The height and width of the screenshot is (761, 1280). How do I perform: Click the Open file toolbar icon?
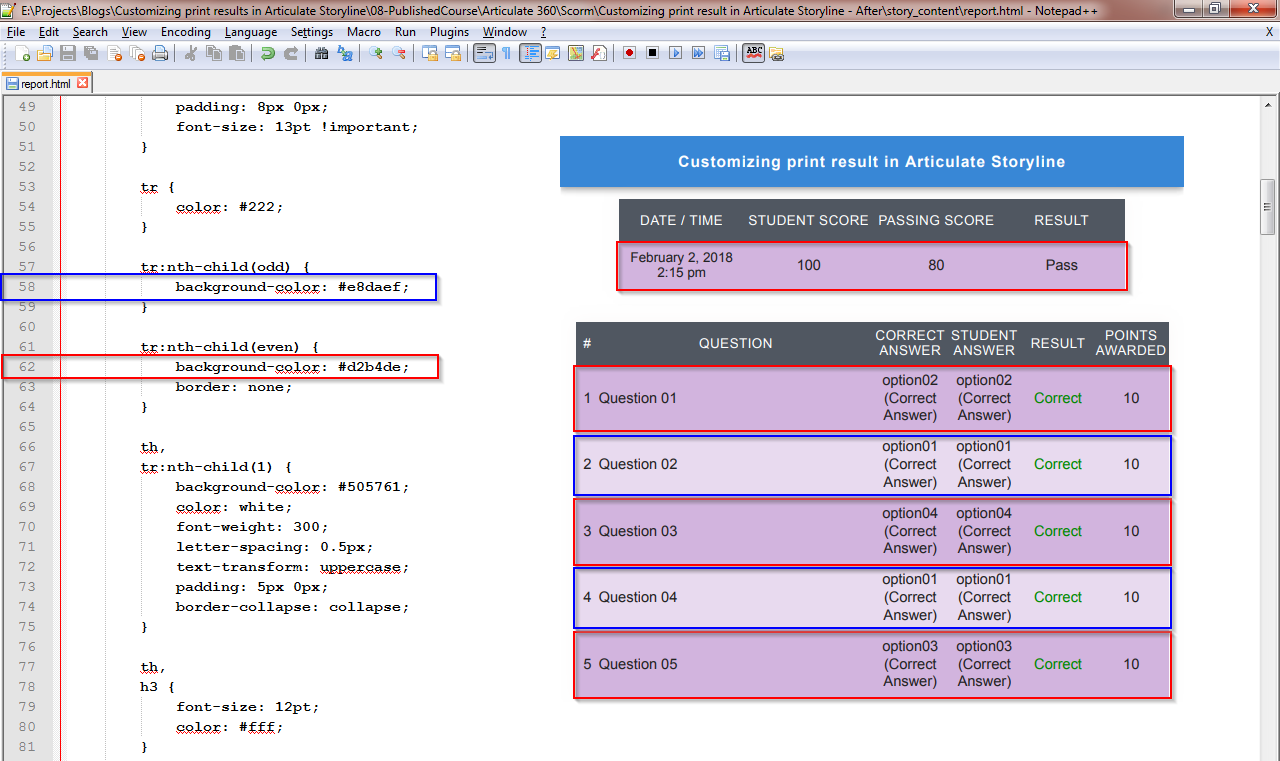pos(44,53)
